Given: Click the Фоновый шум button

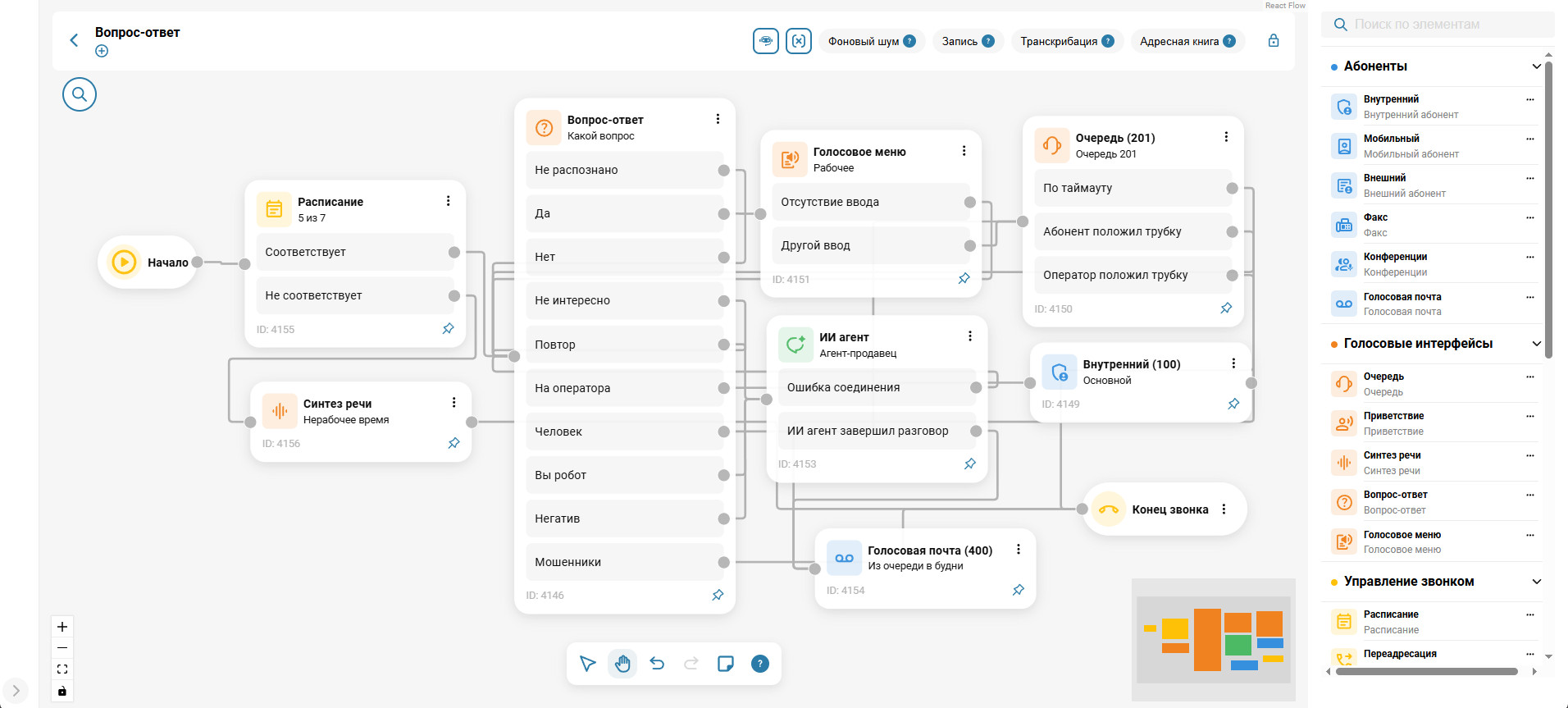Looking at the screenshot, I should tap(871, 41).
